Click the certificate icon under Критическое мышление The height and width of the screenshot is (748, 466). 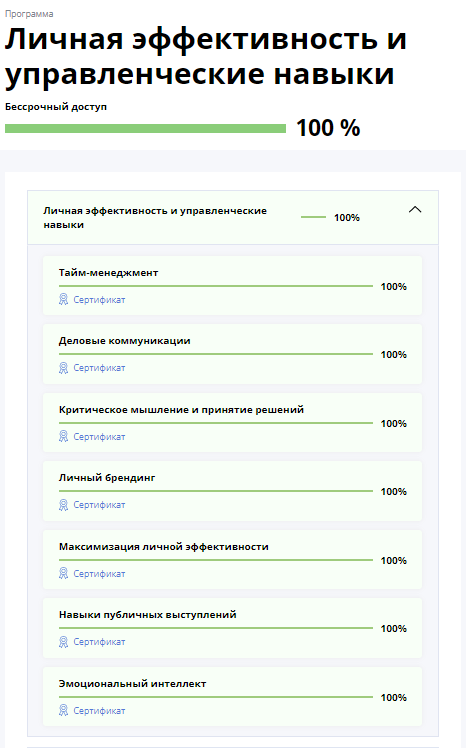coord(63,436)
